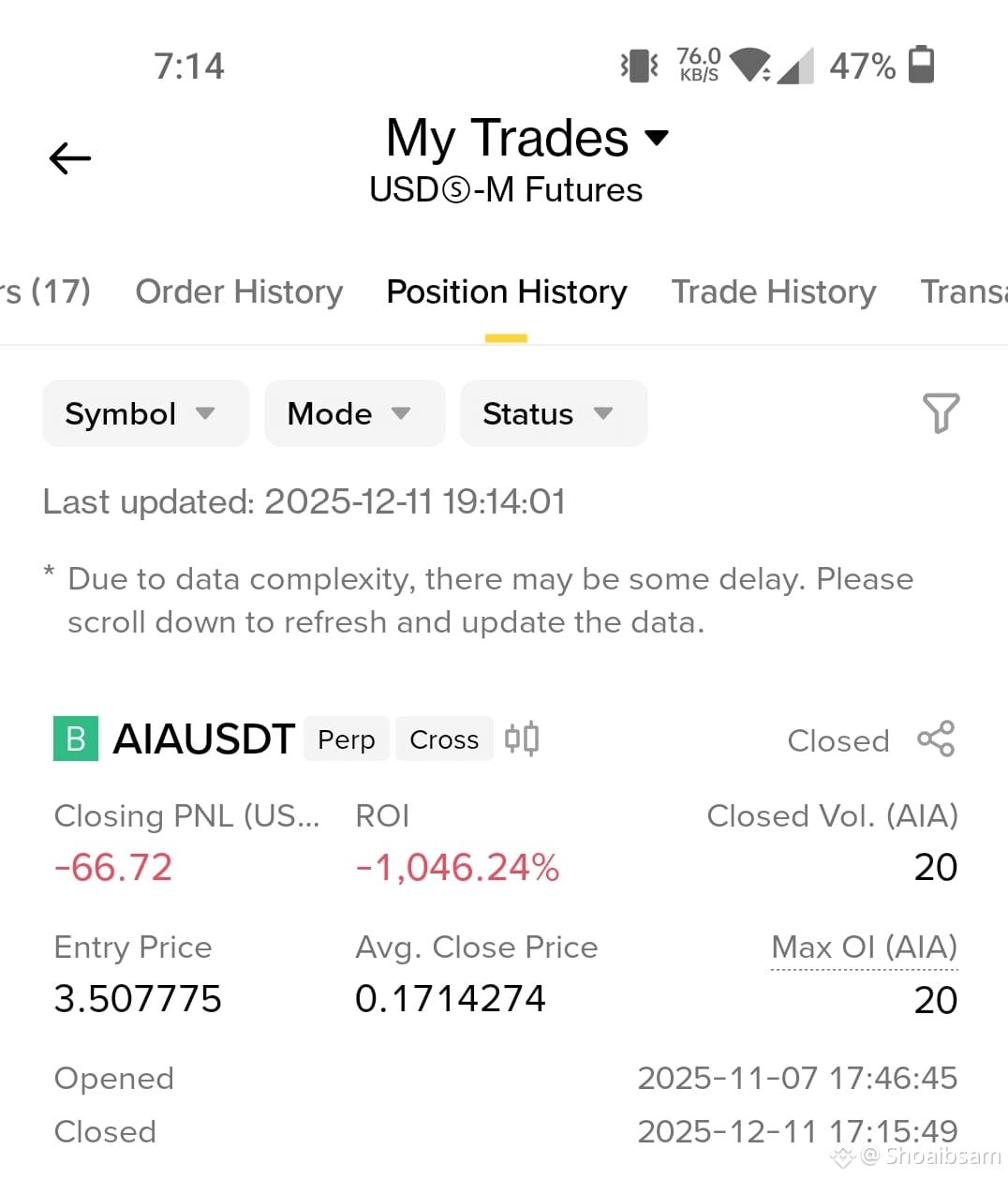This screenshot has height=1179, width=1008.
Task: Tap the vibrate mode status icon
Action: point(640,65)
